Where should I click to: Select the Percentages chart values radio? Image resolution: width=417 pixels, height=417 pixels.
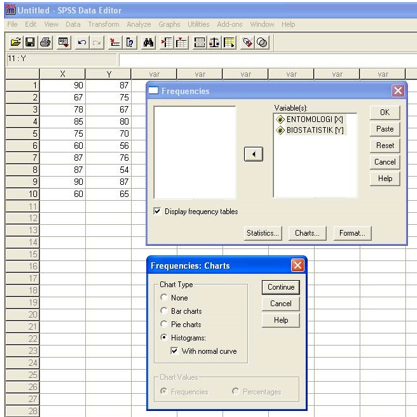tap(235, 391)
